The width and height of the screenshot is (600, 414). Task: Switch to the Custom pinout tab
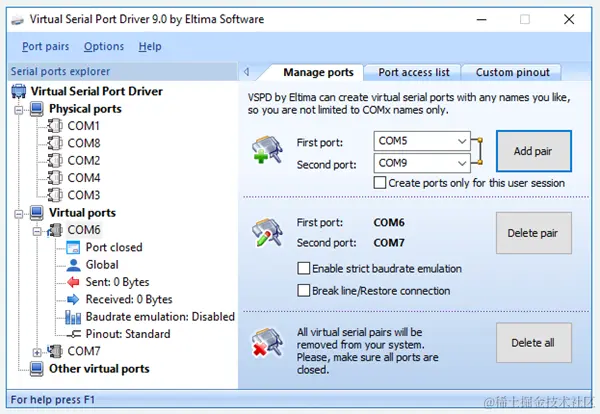(x=512, y=72)
